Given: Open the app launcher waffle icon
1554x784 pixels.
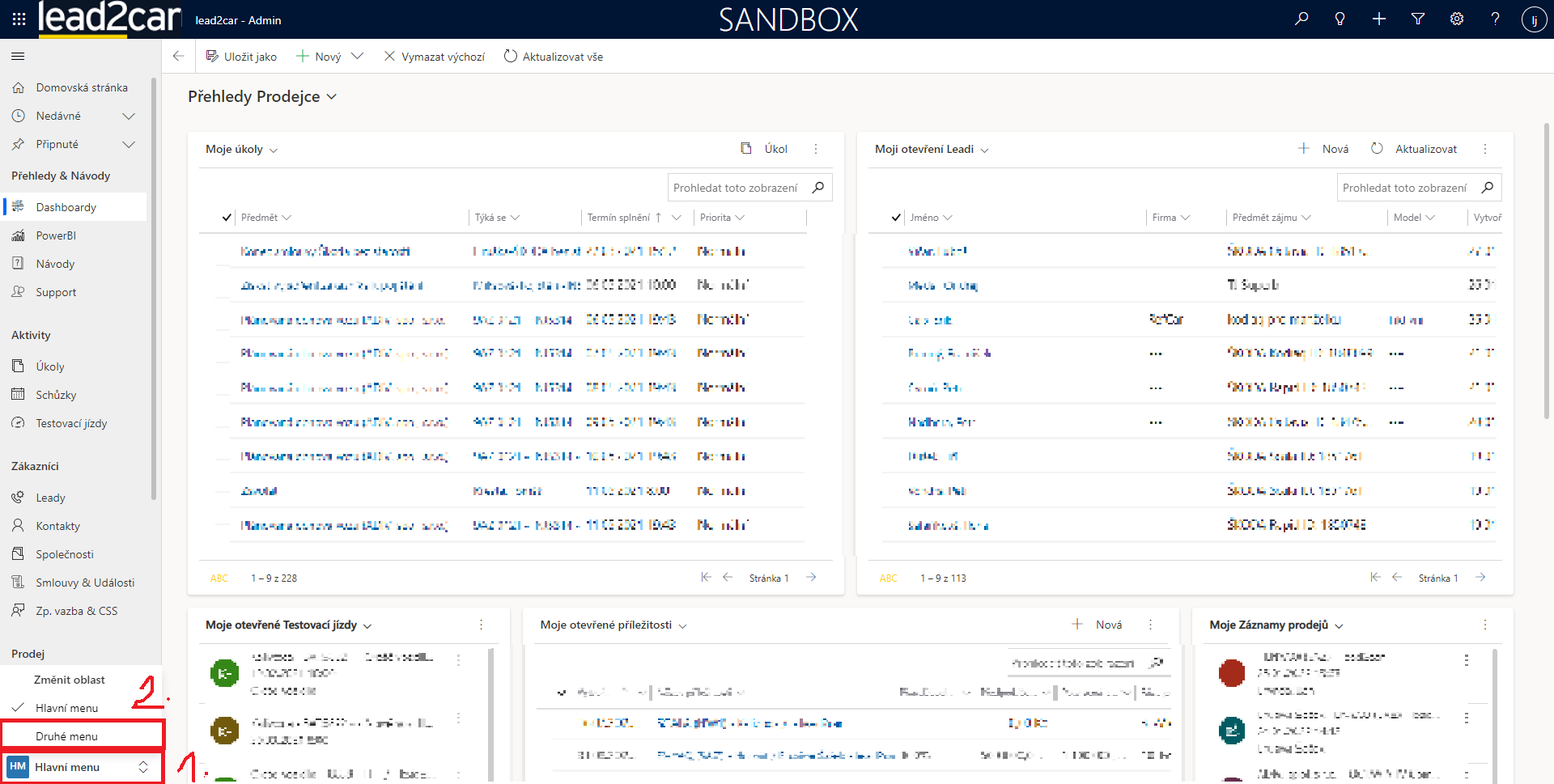Looking at the screenshot, I should [x=19, y=19].
